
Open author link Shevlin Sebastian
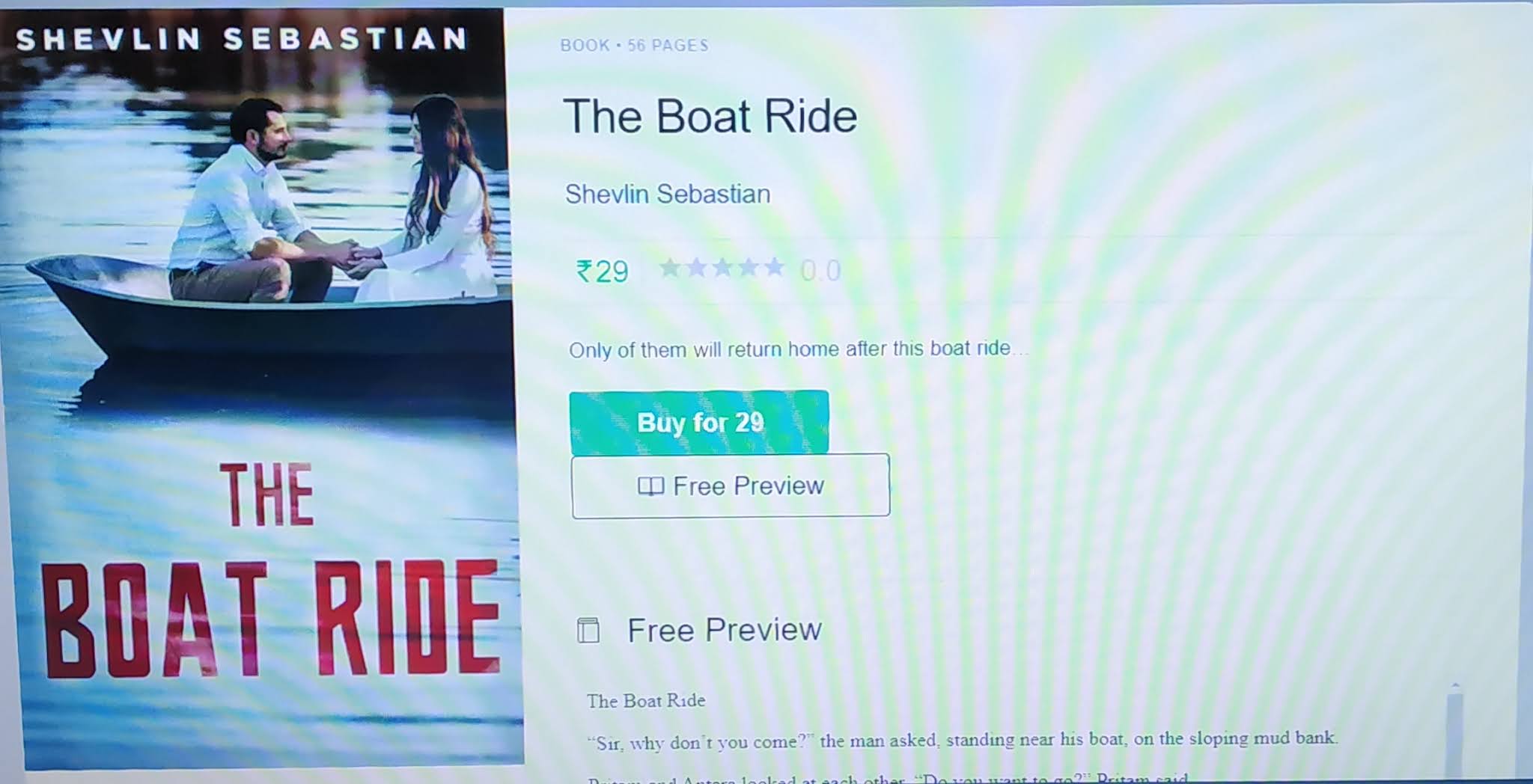[x=667, y=194]
